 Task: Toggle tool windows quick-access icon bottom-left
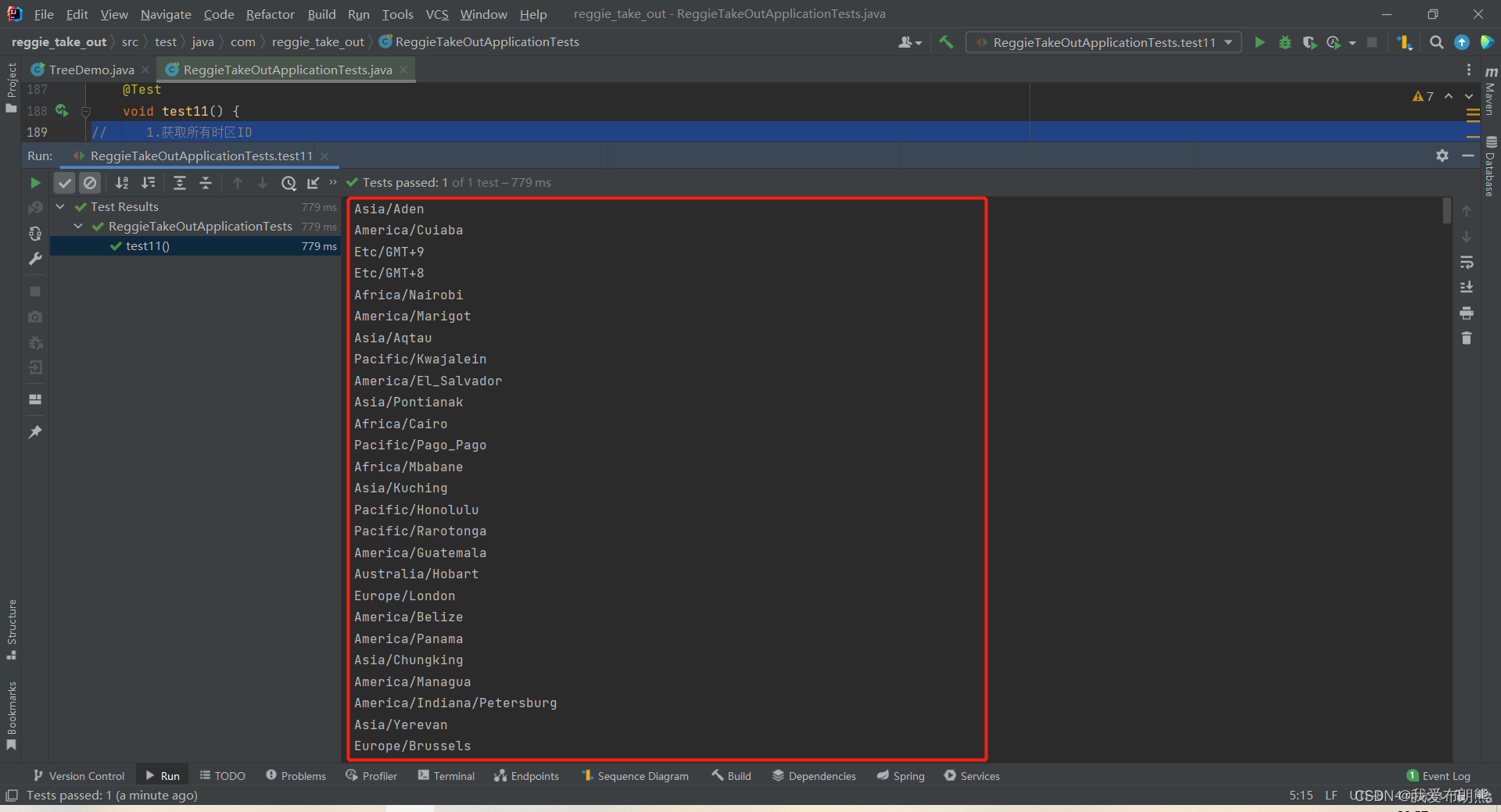tap(11, 796)
